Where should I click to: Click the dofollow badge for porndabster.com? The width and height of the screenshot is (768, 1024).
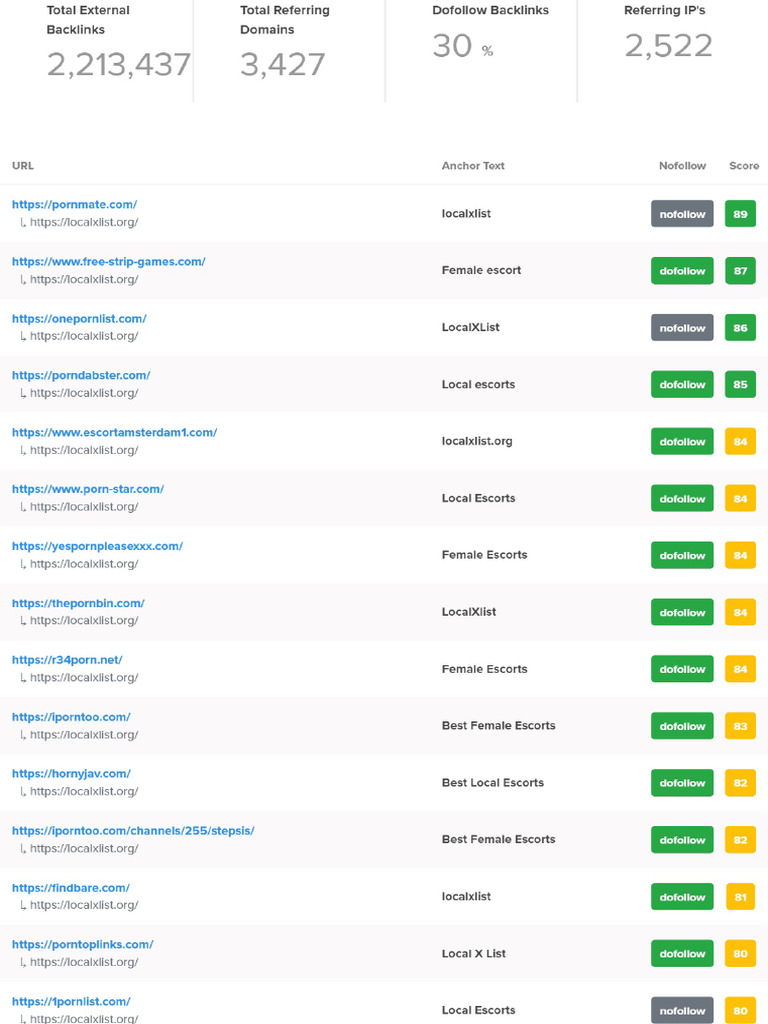click(x=682, y=385)
